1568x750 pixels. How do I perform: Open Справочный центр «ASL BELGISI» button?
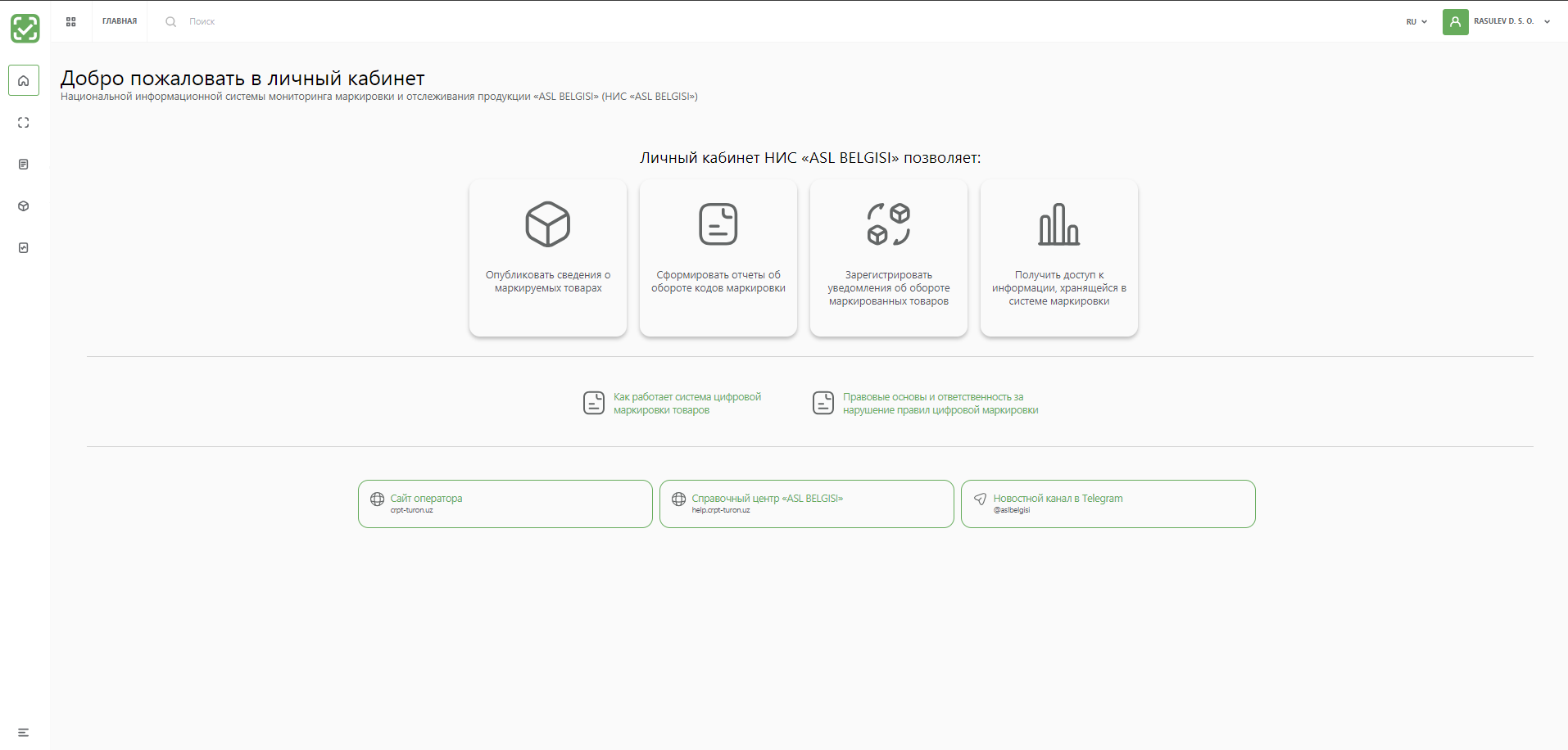[807, 504]
